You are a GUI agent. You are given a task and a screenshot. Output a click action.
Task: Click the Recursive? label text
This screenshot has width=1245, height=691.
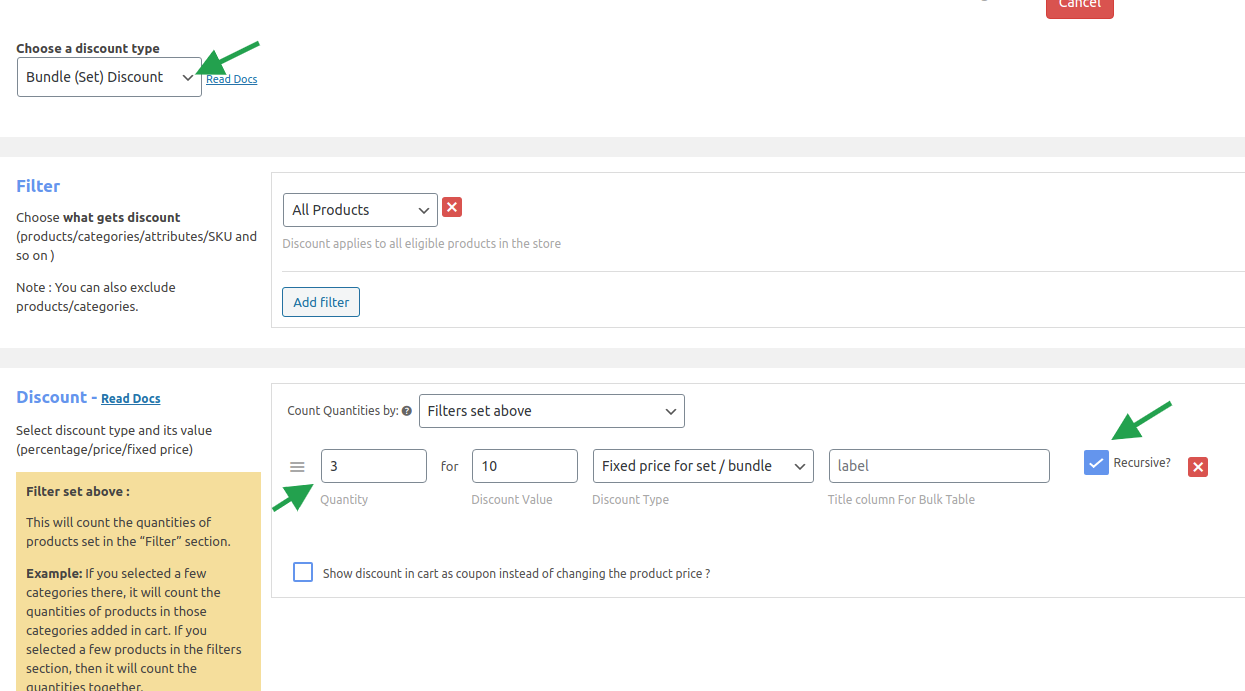click(1142, 463)
